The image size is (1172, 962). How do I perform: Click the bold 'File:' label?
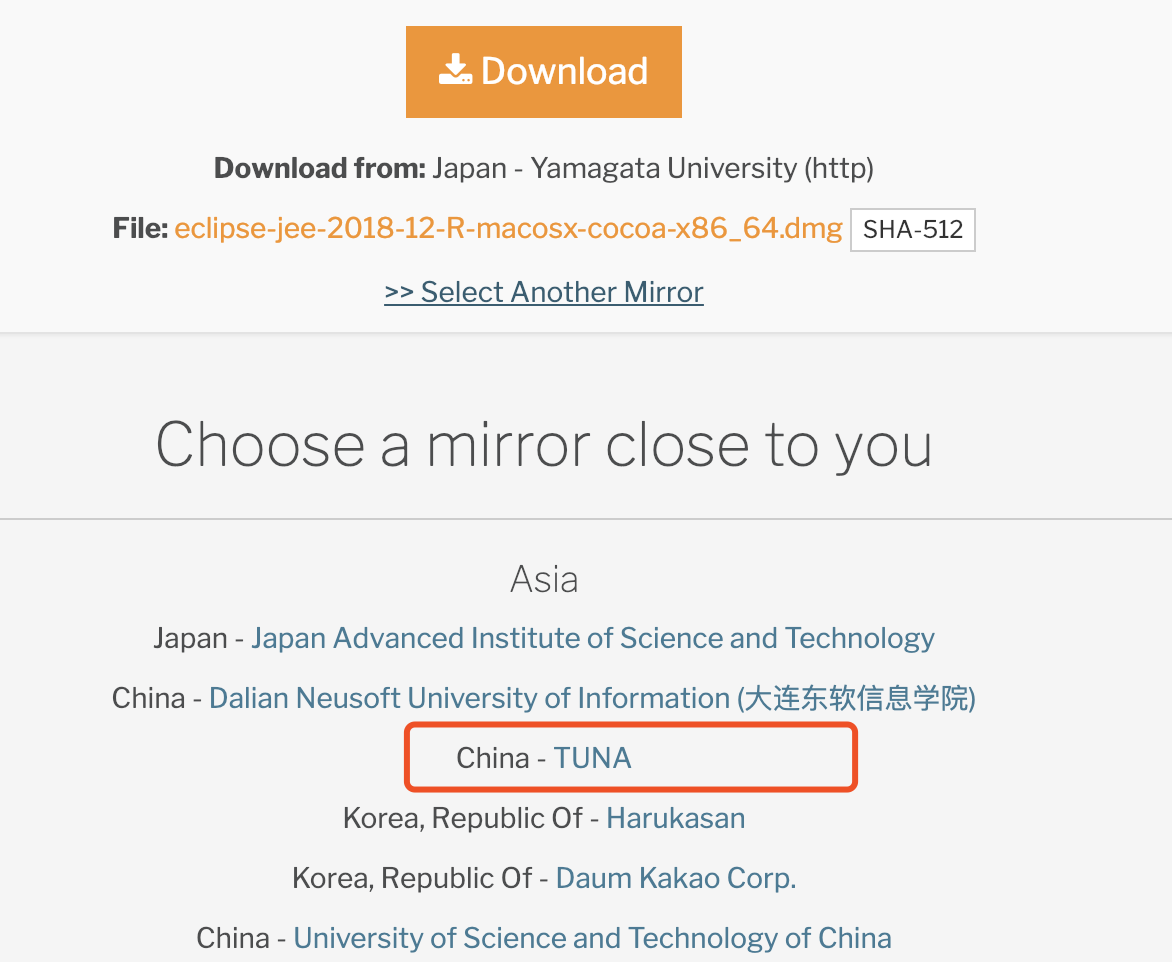[140, 229]
